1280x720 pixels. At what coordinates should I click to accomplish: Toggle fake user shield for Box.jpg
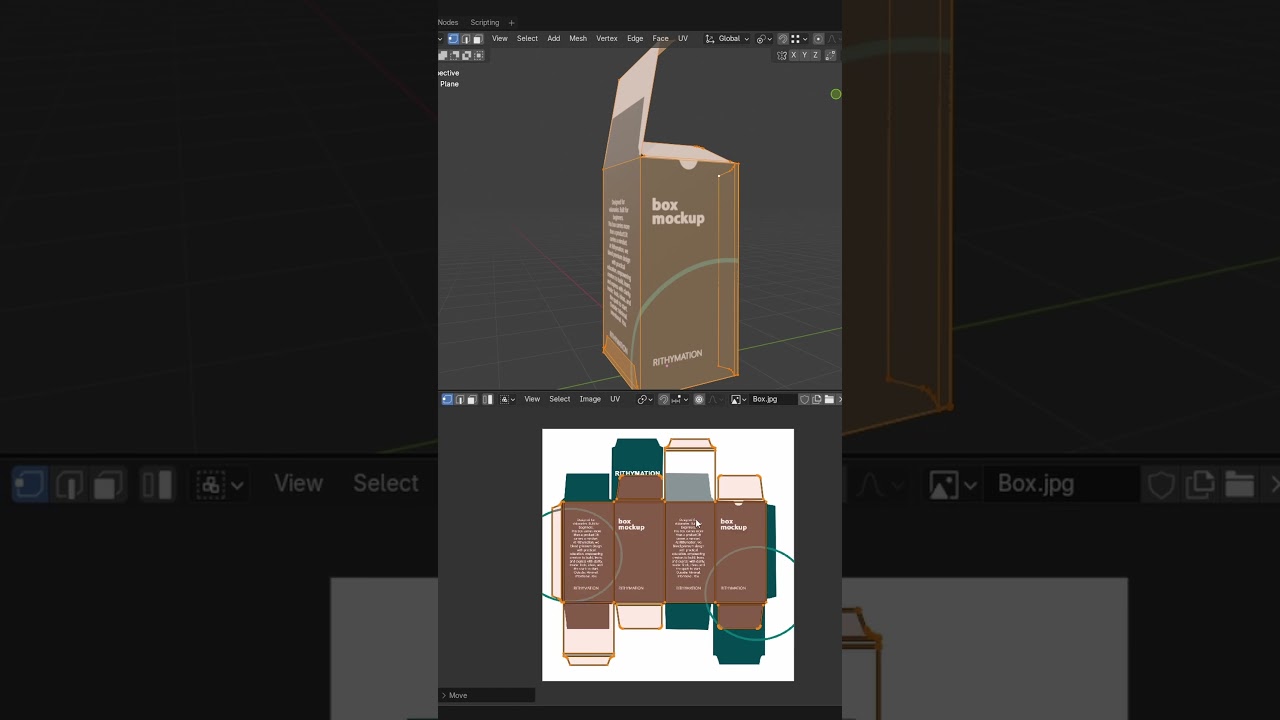coord(804,399)
